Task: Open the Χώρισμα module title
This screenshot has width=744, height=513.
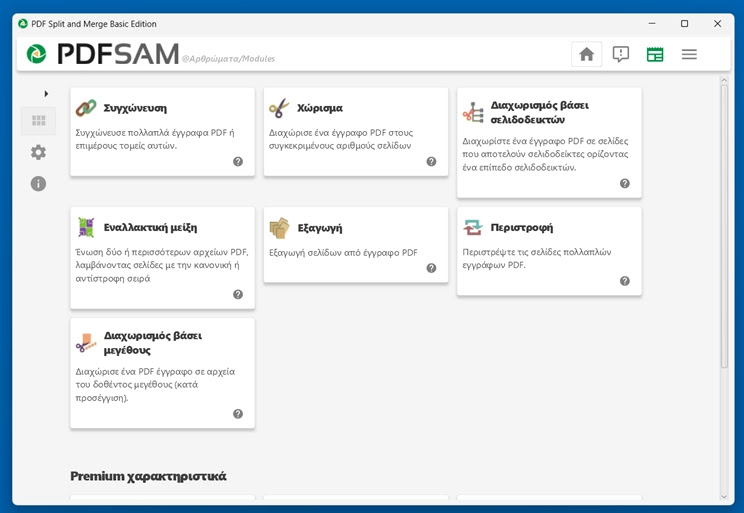Action: 320,108
